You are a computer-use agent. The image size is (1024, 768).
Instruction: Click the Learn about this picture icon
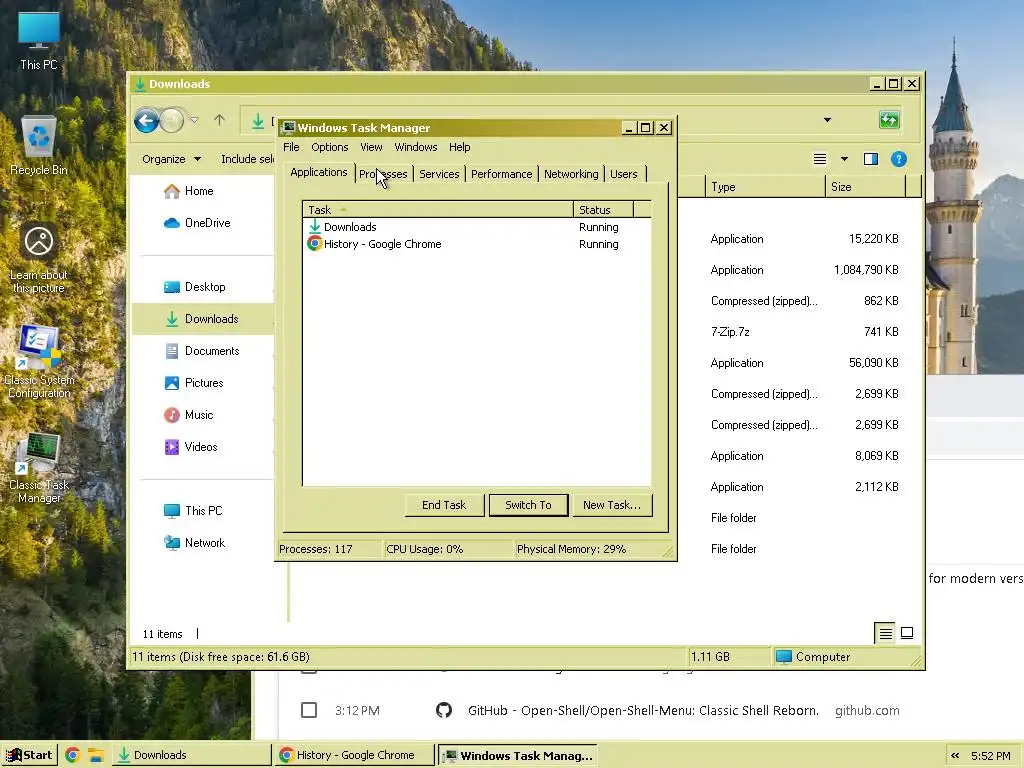coord(39,257)
